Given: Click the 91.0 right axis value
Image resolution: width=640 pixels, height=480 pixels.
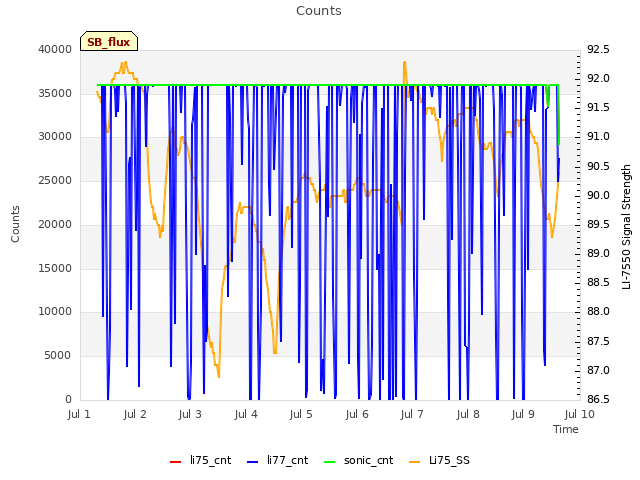Looking at the screenshot, I should pyautogui.click(x=598, y=137).
